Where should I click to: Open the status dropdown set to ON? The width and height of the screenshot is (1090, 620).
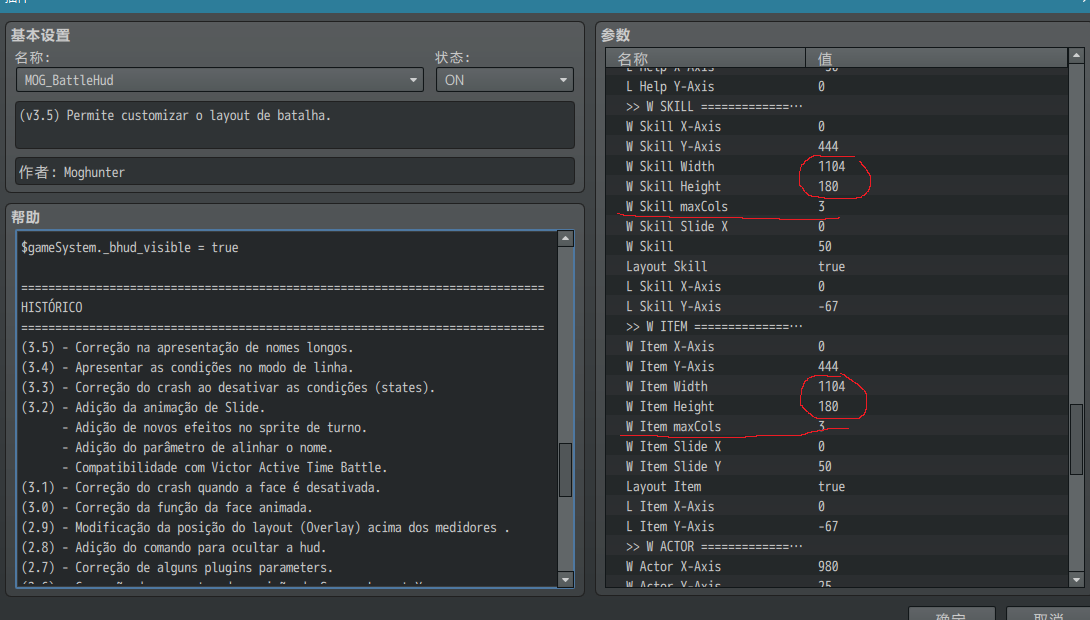[504, 80]
